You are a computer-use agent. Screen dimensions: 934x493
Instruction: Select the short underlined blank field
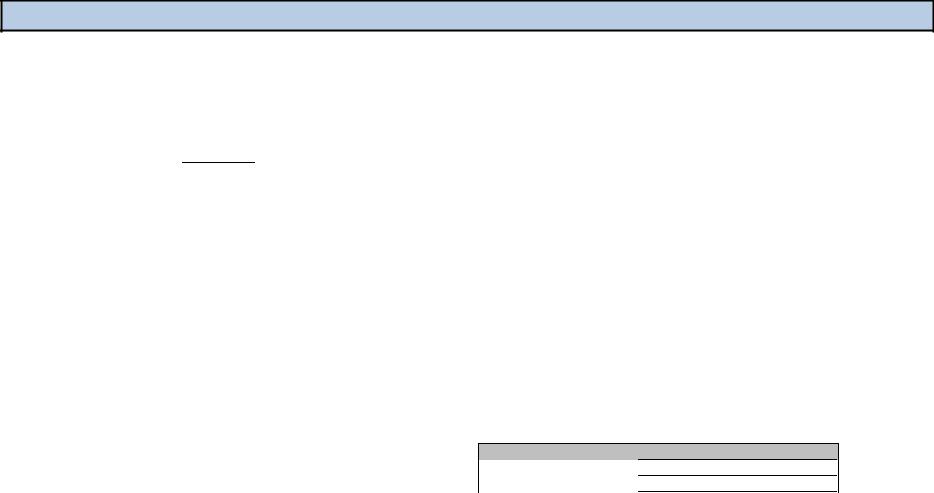point(218,156)
